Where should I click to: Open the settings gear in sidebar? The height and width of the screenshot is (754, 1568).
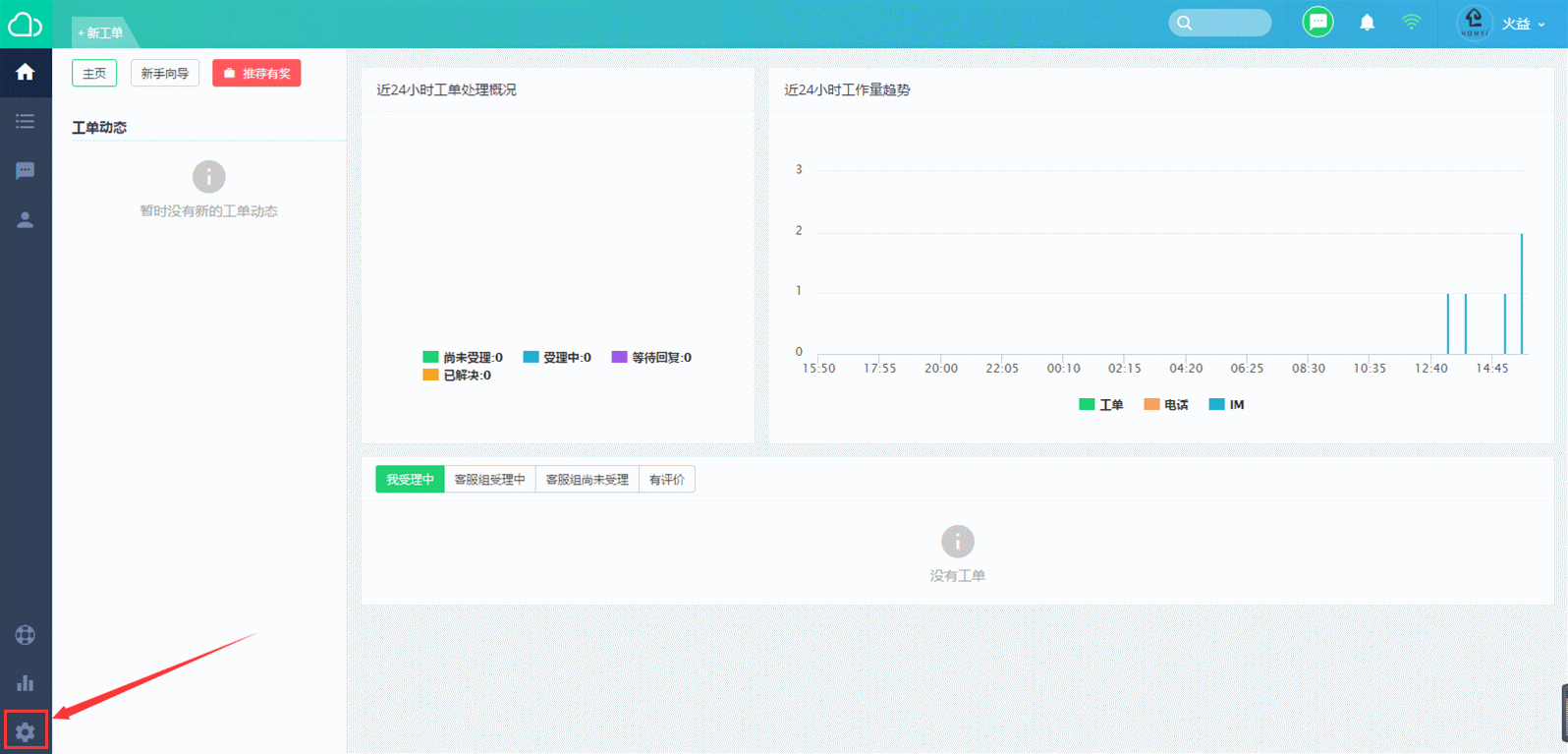coord(26,731)
